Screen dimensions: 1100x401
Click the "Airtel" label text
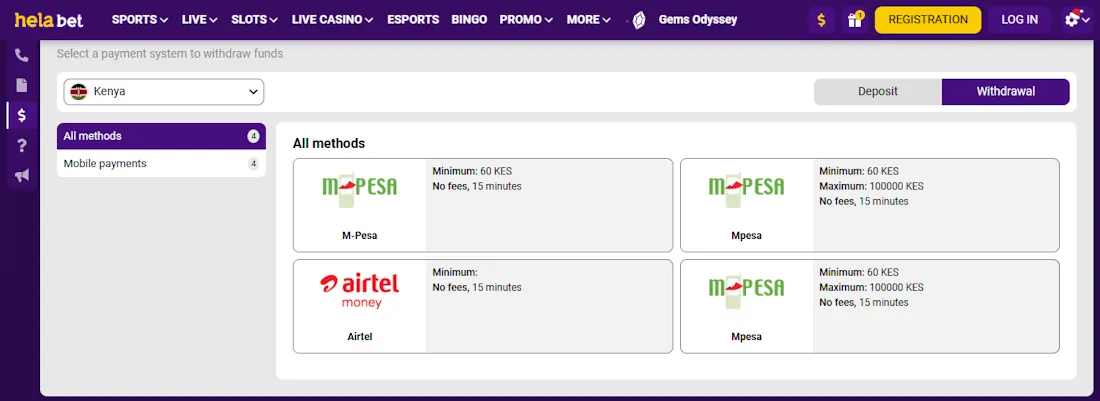click(x=359, y=337)
